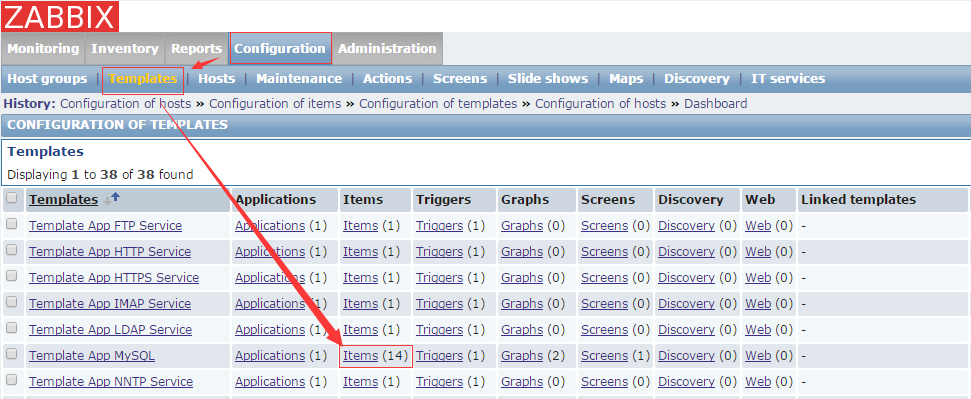Open Template App FTP Service
Image resolution: width=971 pixels, height=399 pixels.
tap(105, 226)
